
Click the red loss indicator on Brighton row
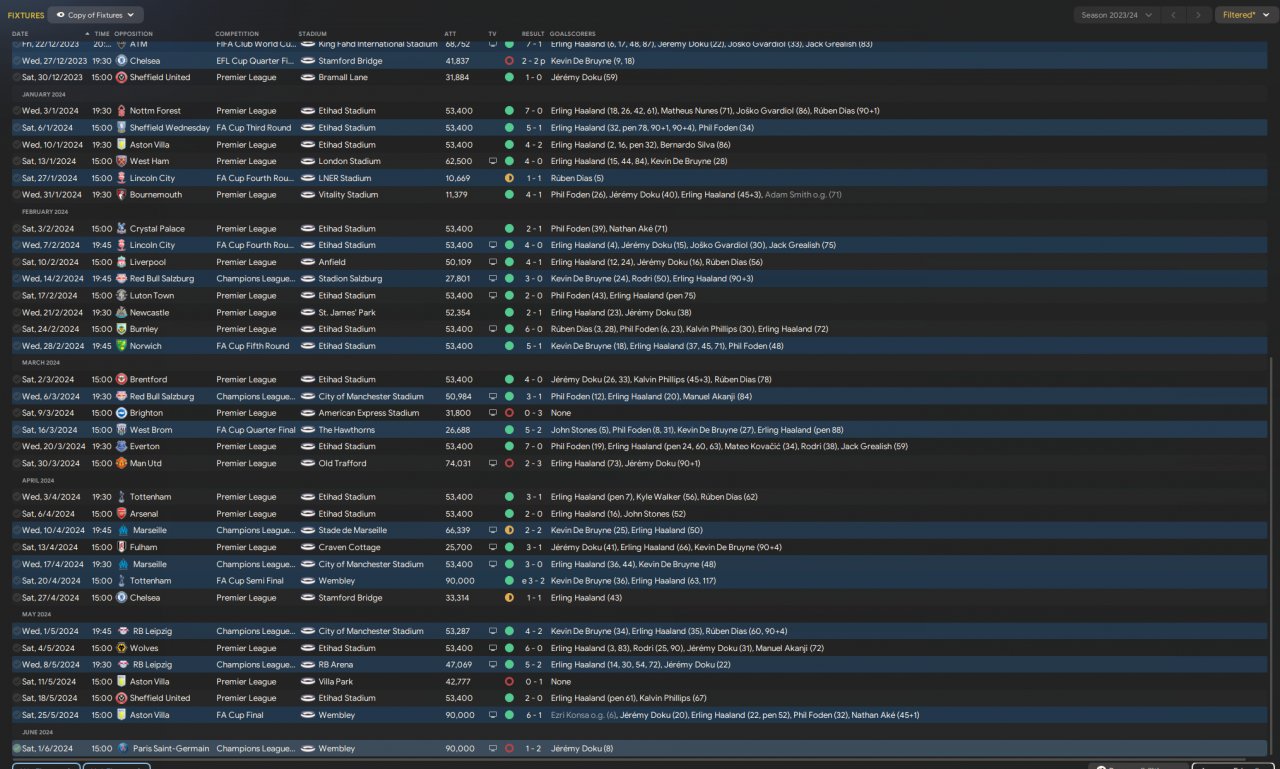point(509,413)
